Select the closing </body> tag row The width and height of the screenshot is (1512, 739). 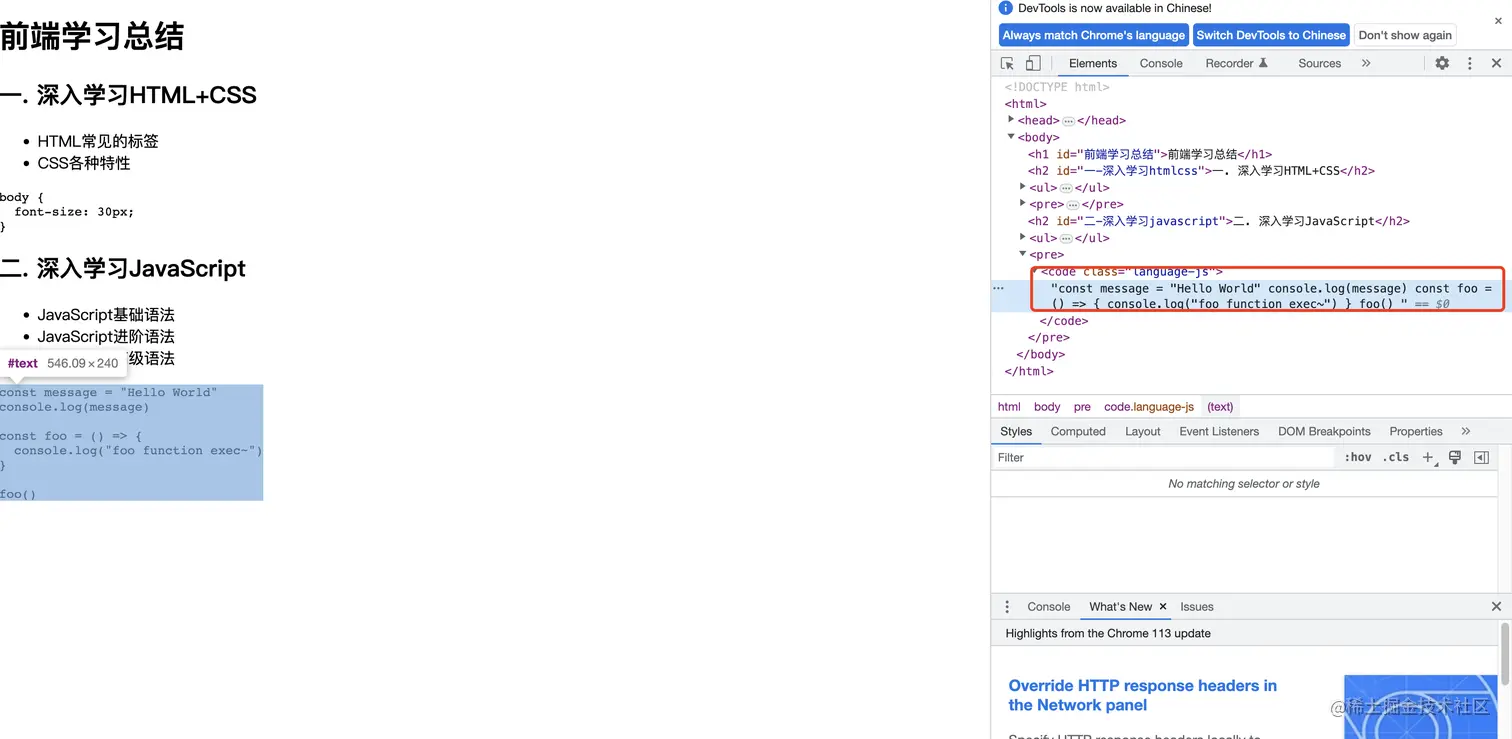point(1040,354)
